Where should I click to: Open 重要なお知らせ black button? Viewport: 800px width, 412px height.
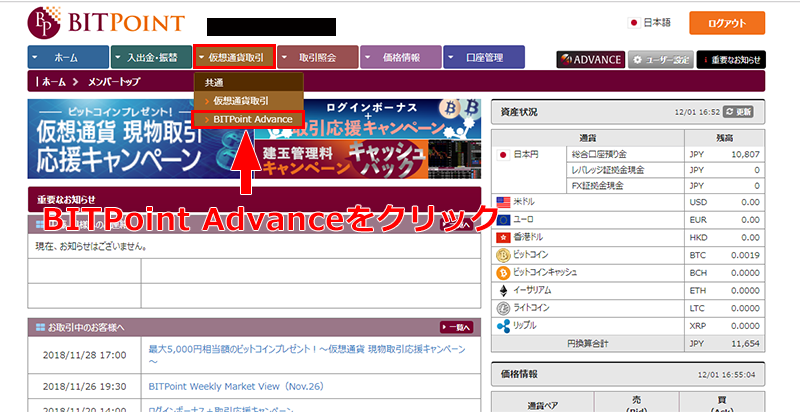coord(731,60)
